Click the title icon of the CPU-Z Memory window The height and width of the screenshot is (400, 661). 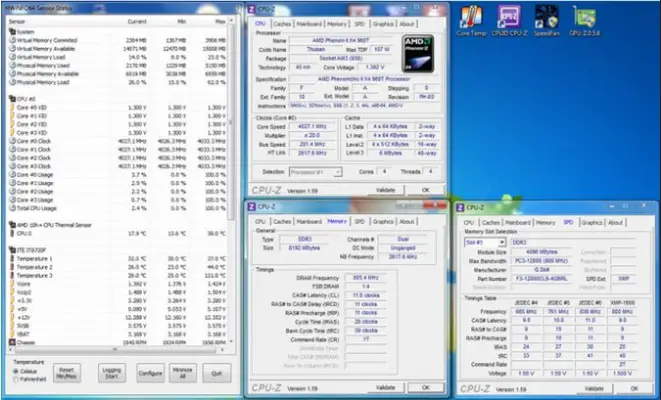tap(251, 207)
